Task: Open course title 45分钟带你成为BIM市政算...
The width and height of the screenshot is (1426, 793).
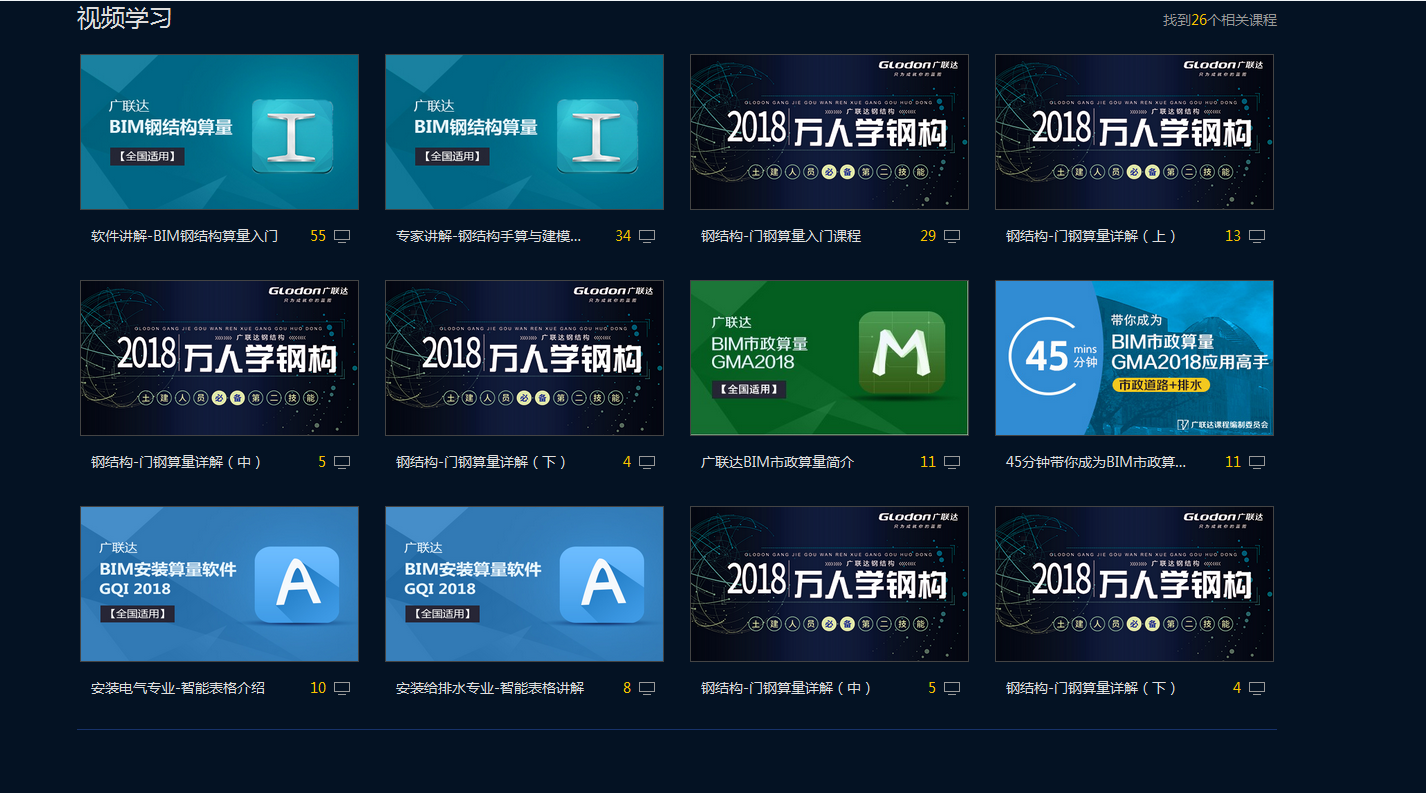Action: pos(1096,462)
